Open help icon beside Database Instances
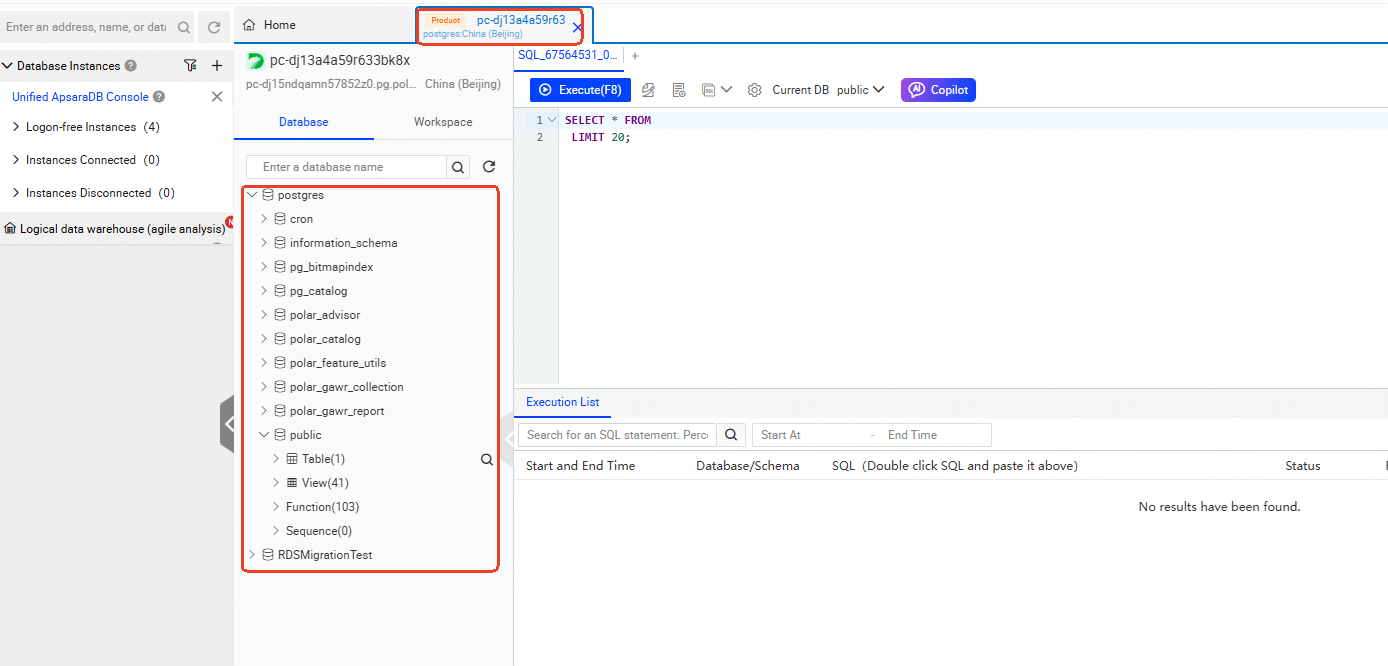The height and width of the screenshot is (666, 1388). click(x=131, y=66)
